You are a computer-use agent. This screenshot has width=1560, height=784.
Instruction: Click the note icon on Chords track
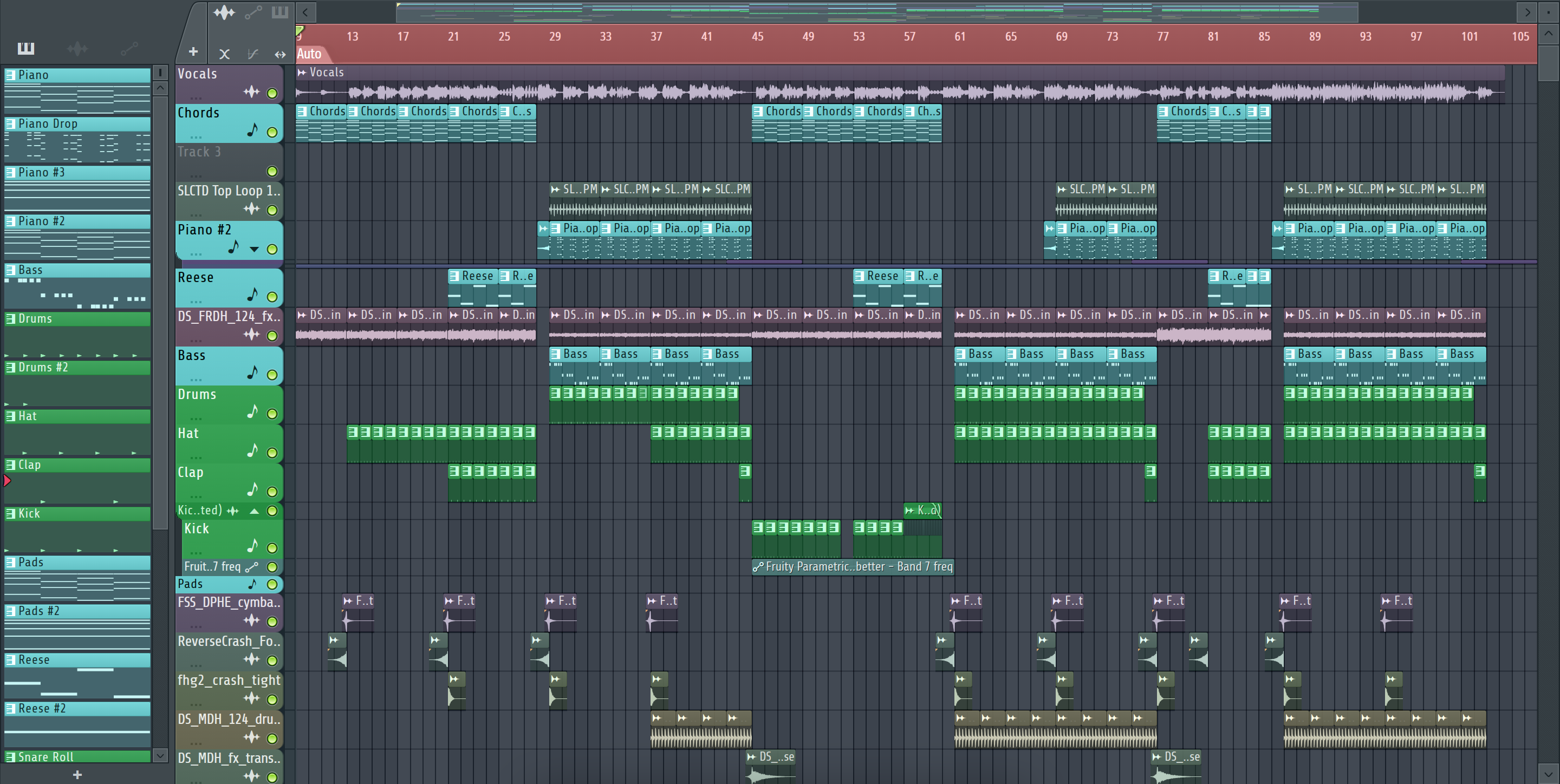tap(252, 130)
